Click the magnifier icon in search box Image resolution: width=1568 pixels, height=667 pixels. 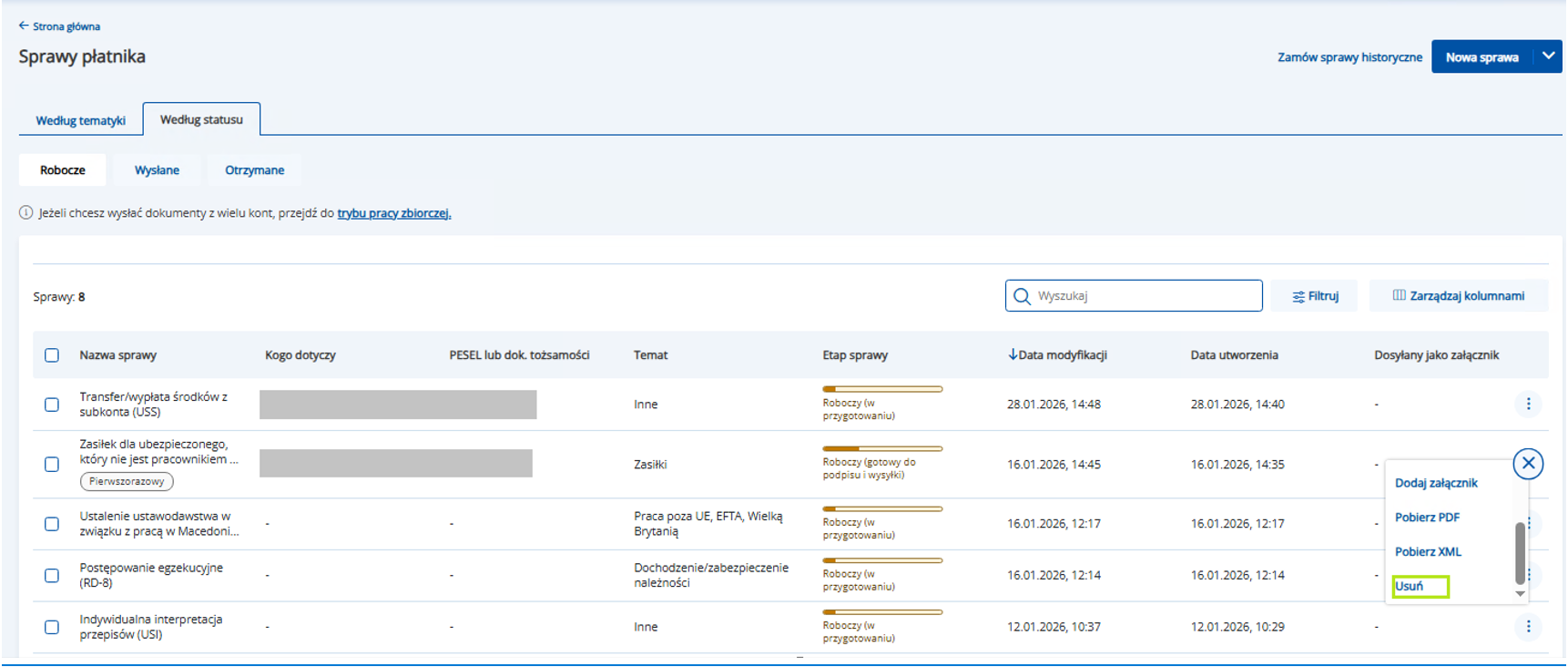point(1022,296)
